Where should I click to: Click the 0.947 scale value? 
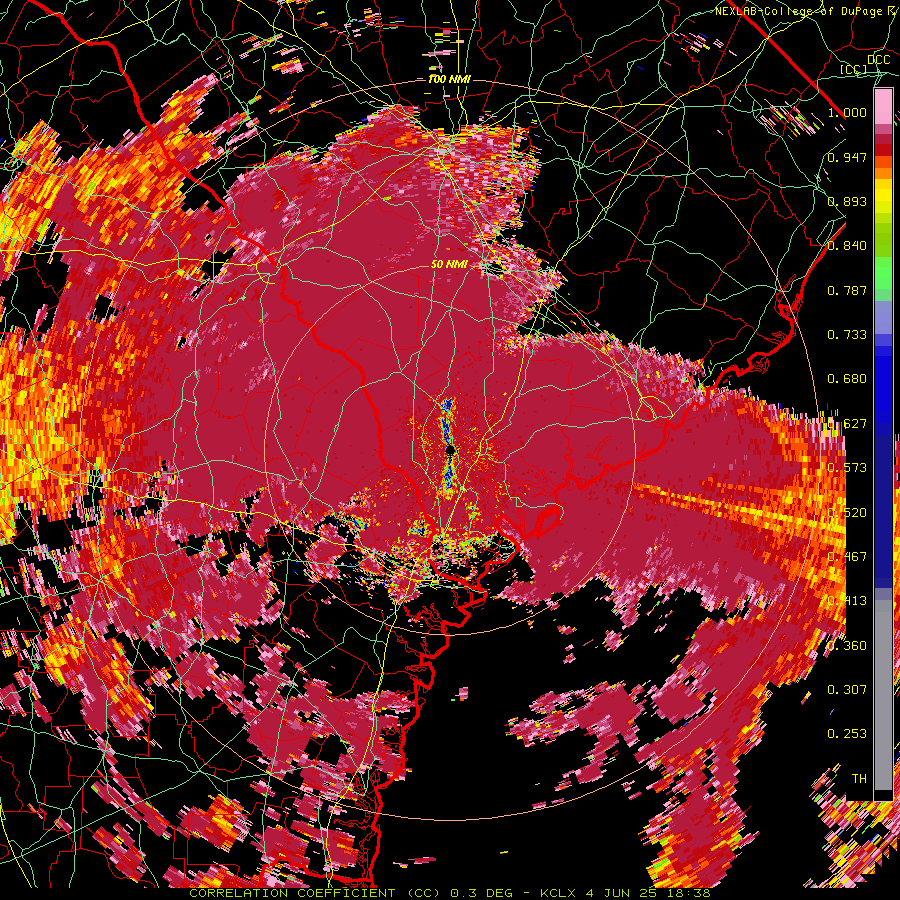(x=847, y=157)
